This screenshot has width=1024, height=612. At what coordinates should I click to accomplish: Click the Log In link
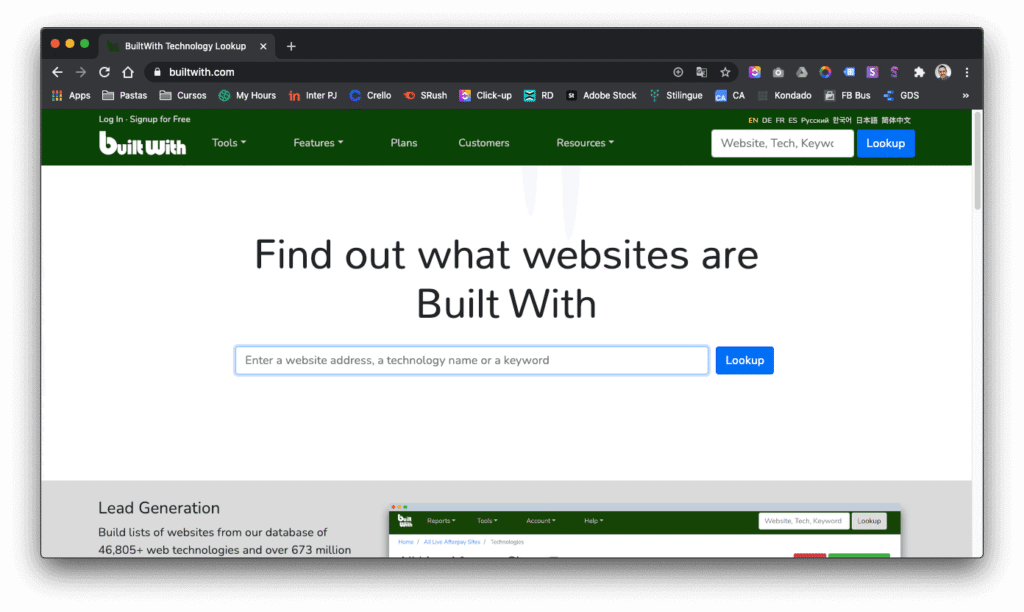pos(110,119)
